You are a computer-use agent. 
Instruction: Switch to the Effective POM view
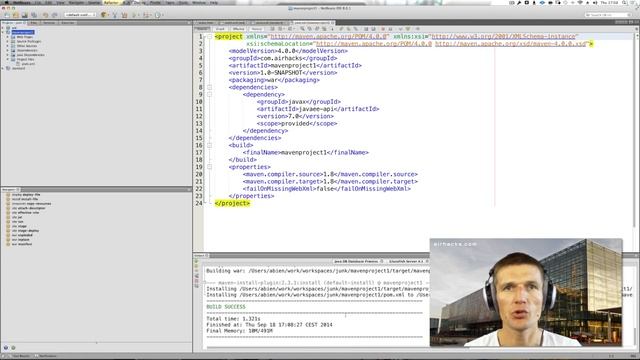[238, 29]
